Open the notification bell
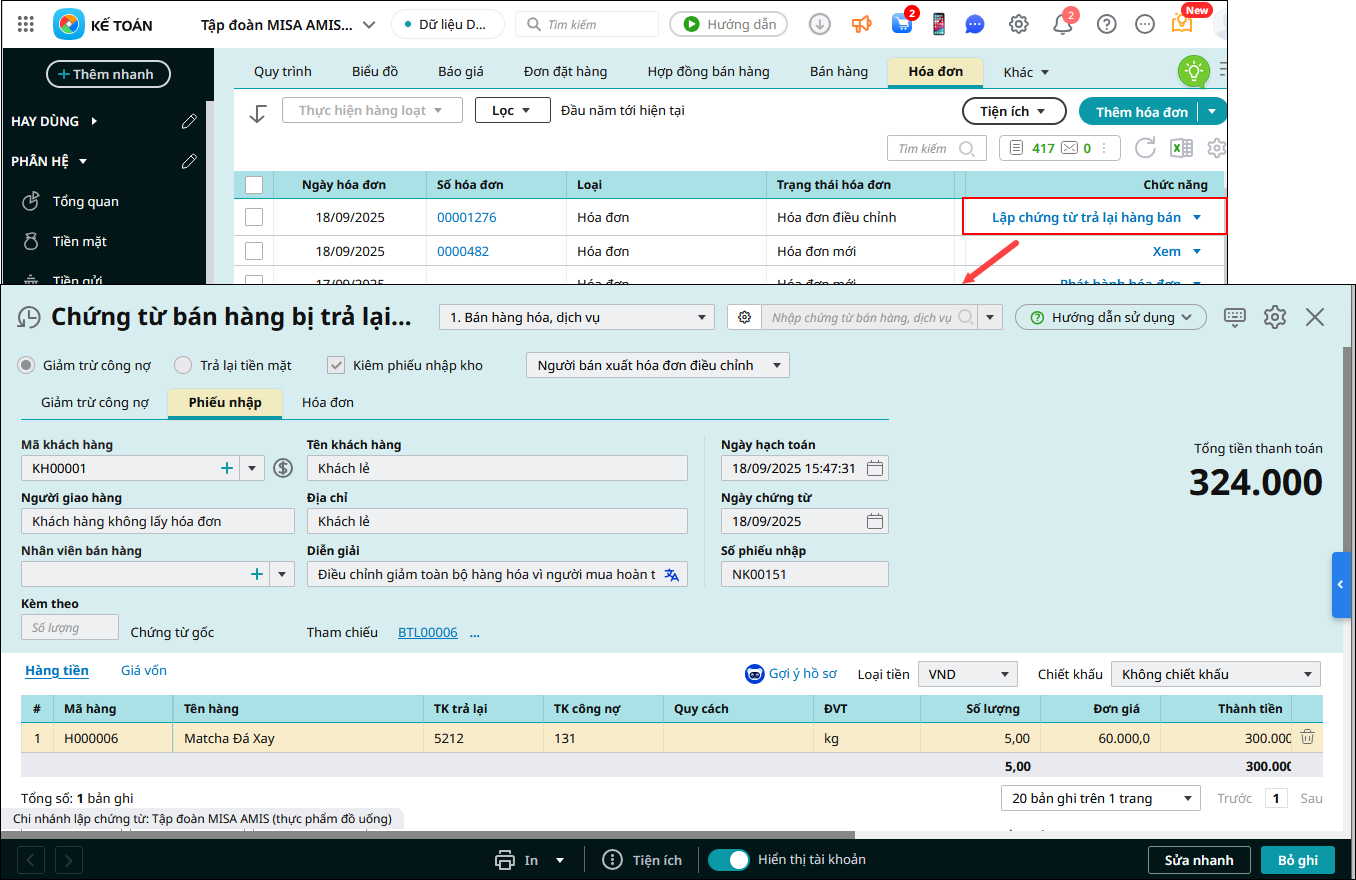Screen dimensions: 1356x880 (x=1062, y=24)
